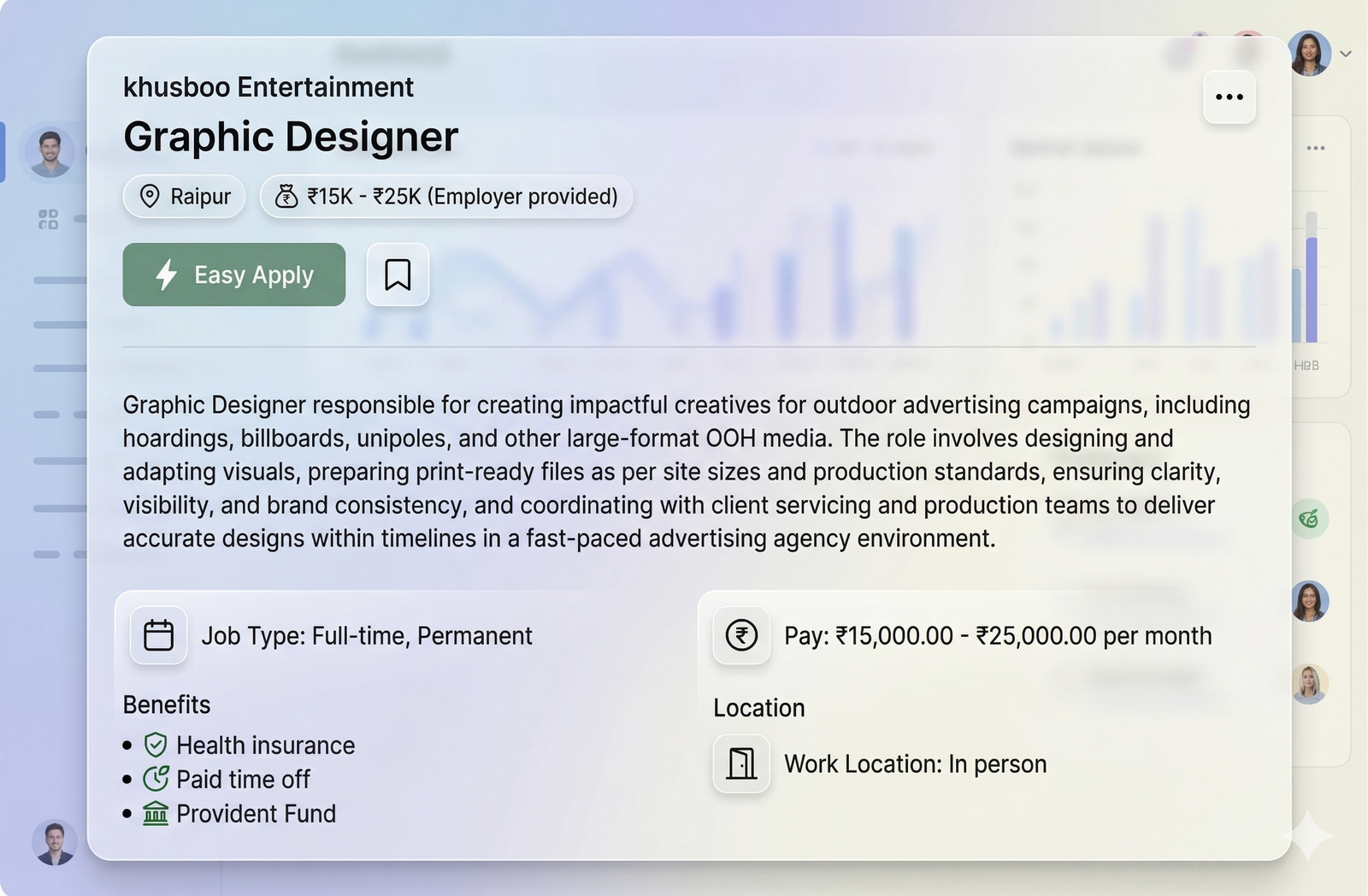
Task: Click the Paid time off clock icon
Action: coord(155,779)
